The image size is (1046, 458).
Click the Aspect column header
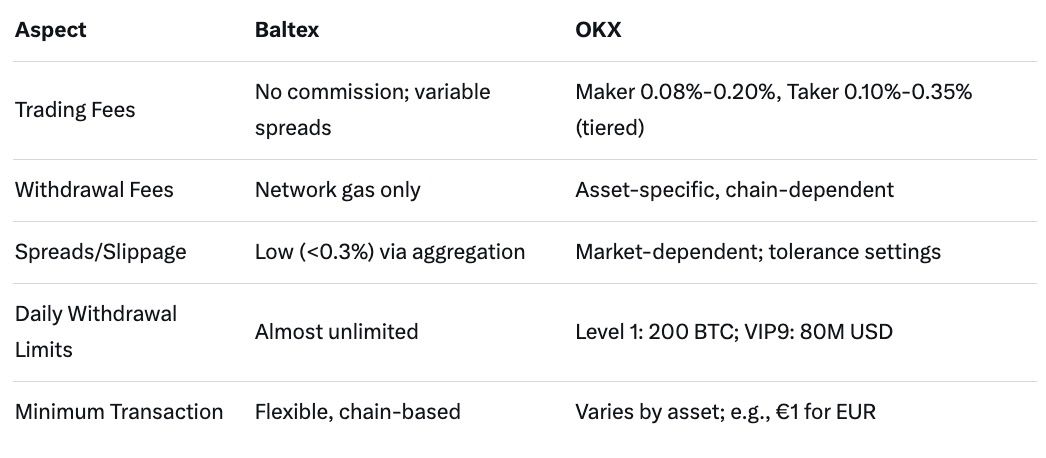[x=50, y=30]
